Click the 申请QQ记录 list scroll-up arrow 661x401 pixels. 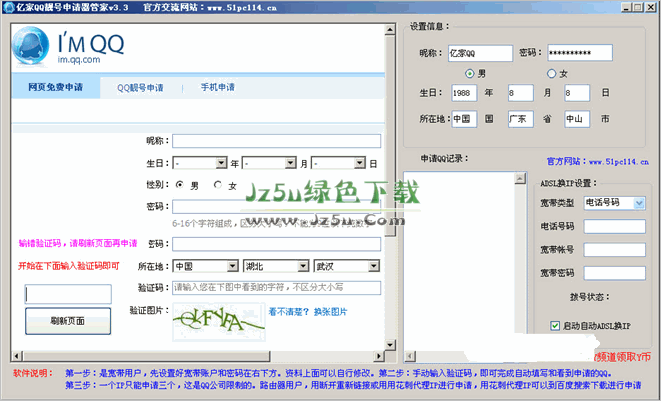pyautogui.click(x=520, y=178)
